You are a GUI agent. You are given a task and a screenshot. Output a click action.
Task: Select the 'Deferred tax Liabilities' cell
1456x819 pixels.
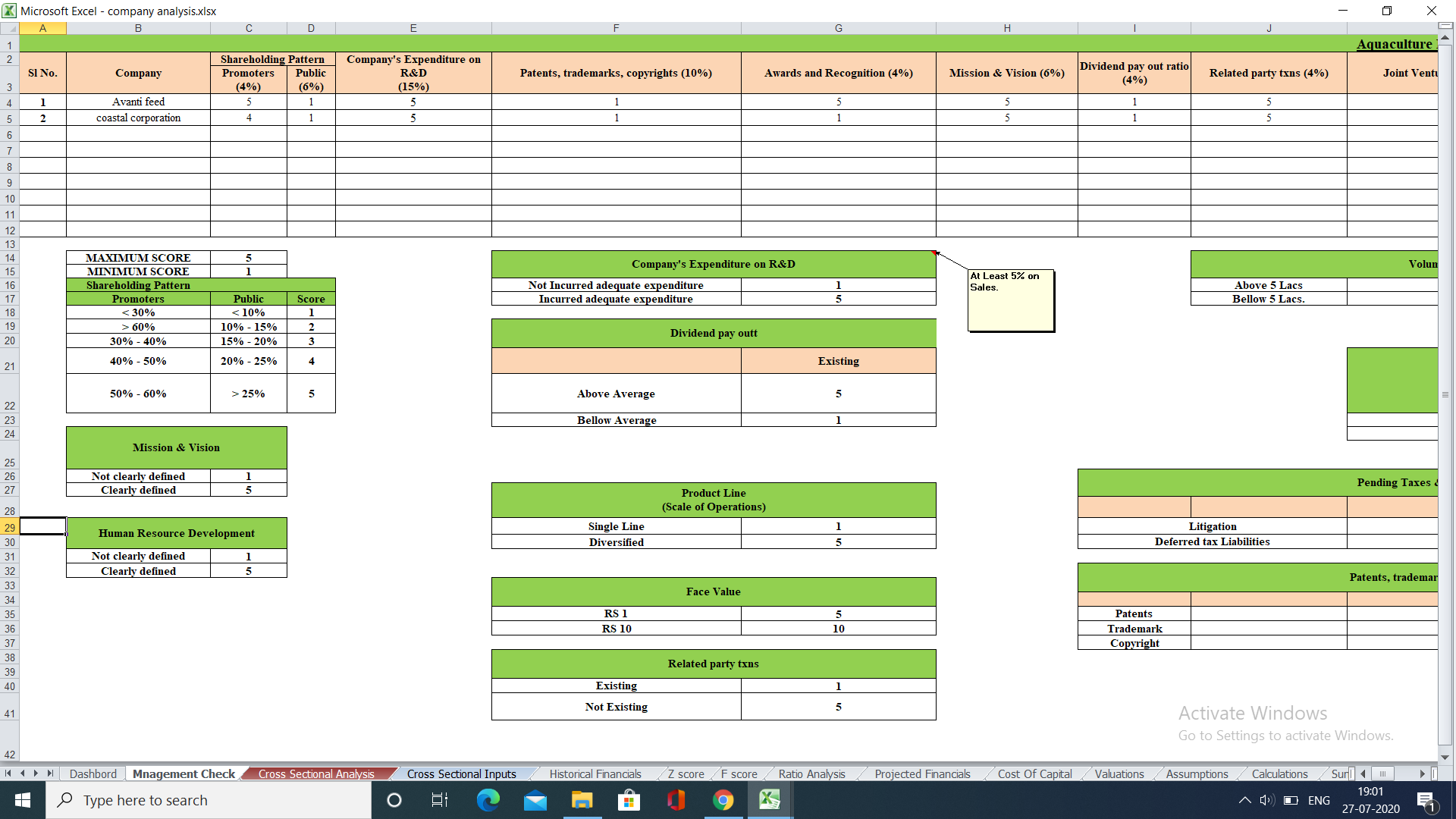[1212, 541]
